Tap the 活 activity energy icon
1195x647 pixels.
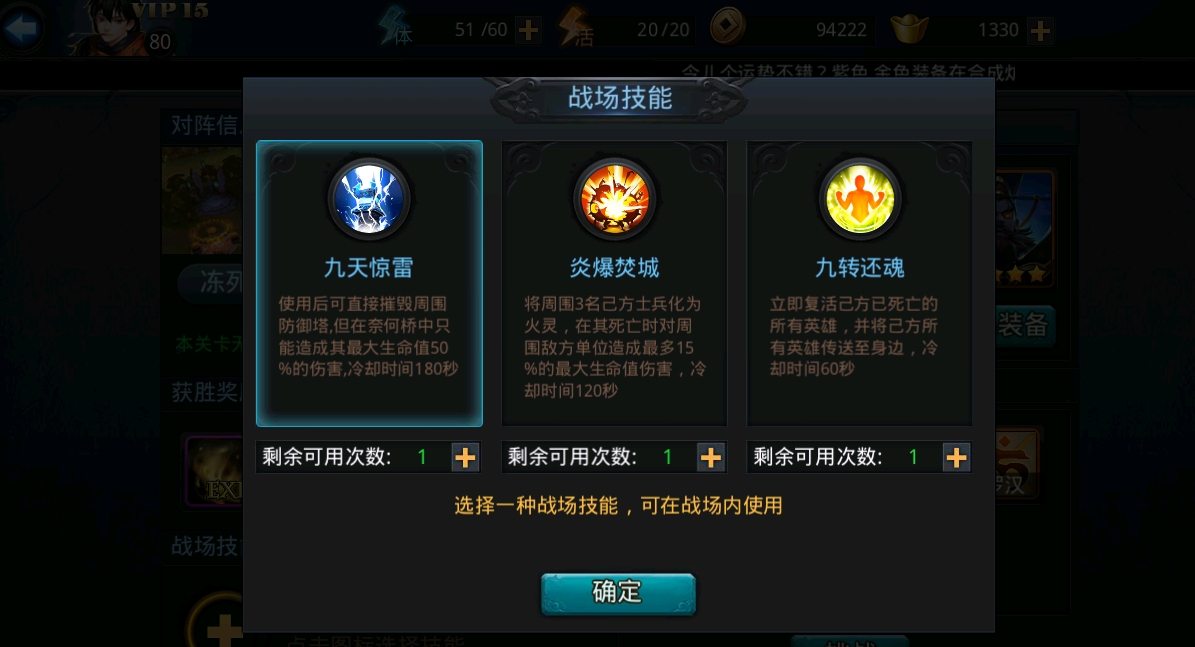pyautogui.click(x=576, y=29)
